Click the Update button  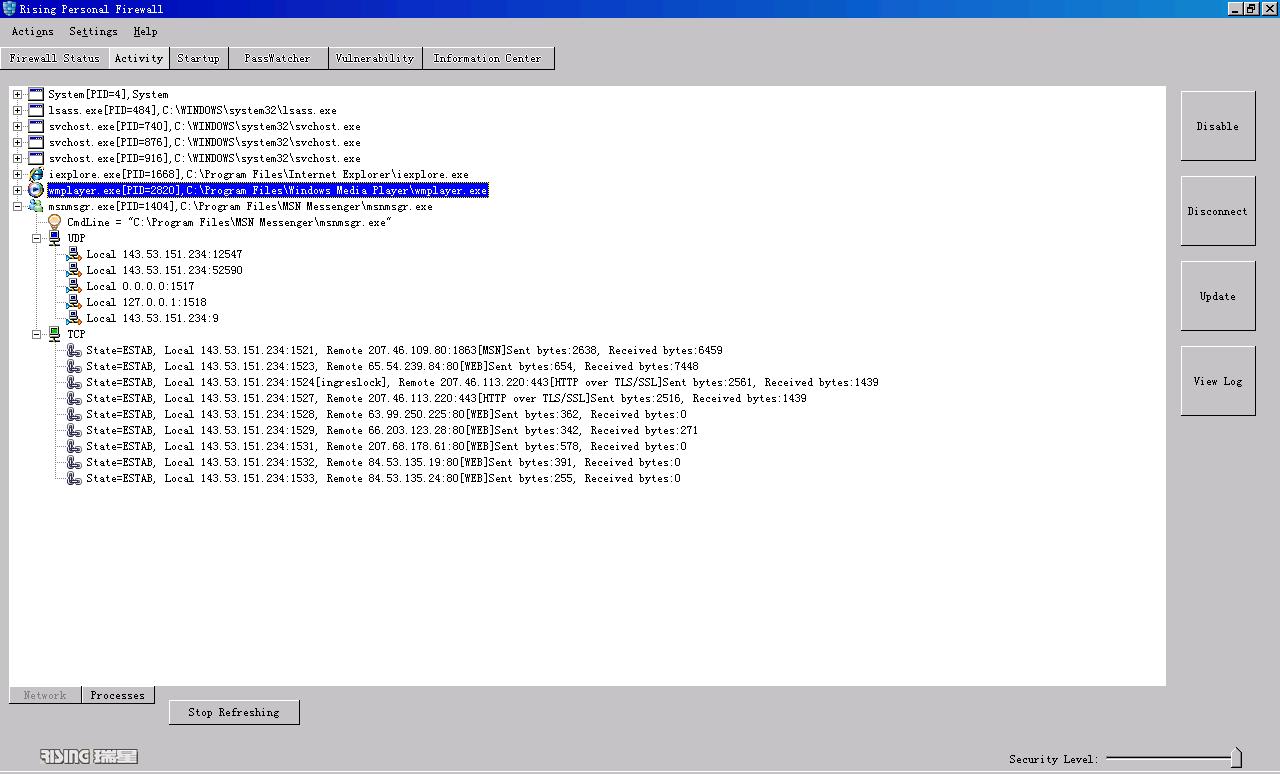pyautogui.click(x=1217, y=296)
